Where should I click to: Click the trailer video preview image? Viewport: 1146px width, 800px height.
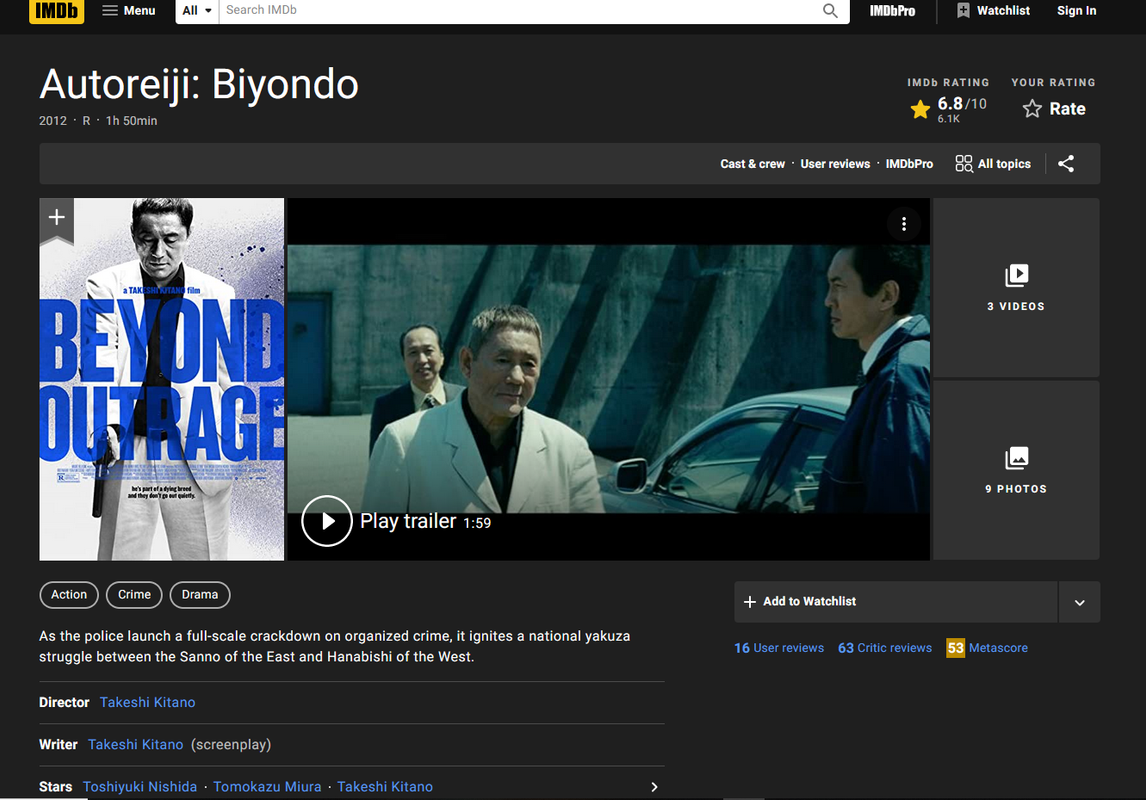(x=608, y=379)
